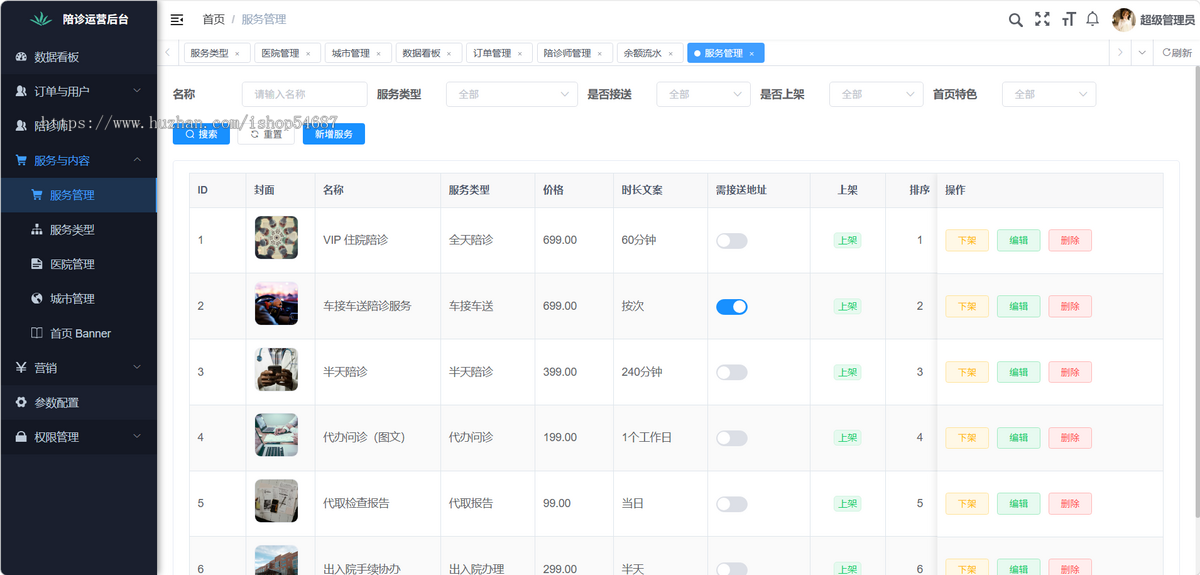Screen dimensions: 1200x575
Task: Open cover thumbnail of 半天陪诊
Action: [x=276, y=370]
